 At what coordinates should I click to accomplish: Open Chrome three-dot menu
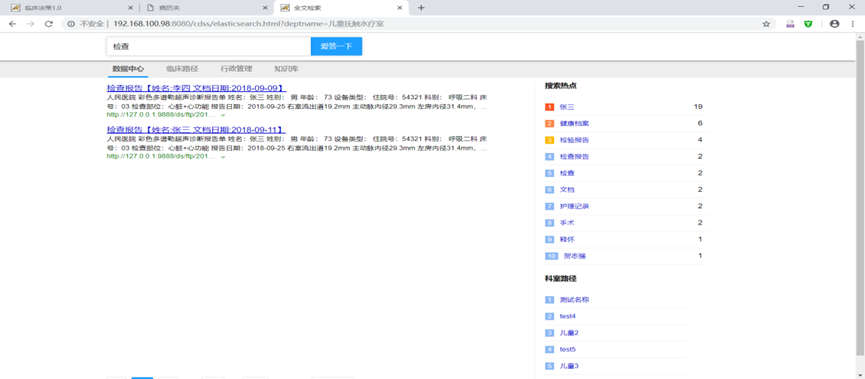[852, 24]
